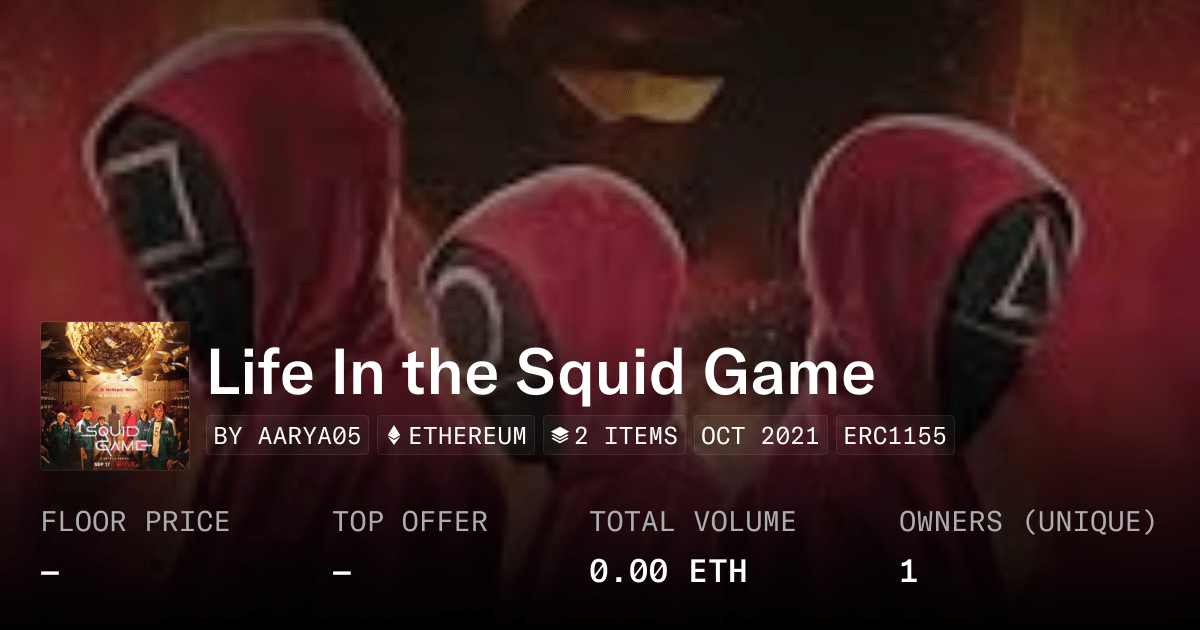
Task: Click the Life In the Squid Game title
Action: pos(541,372)
